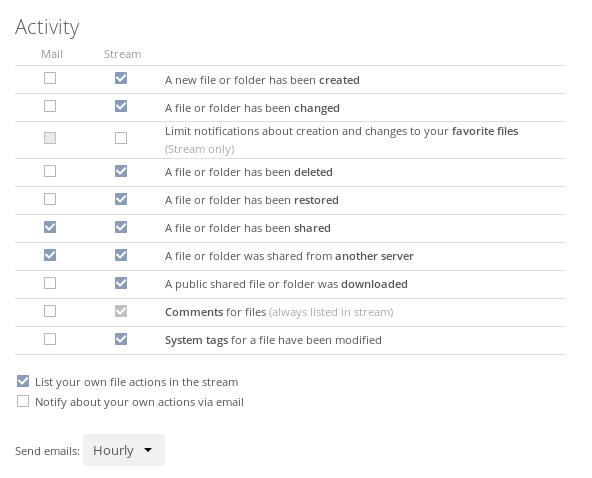Click the Stream column header
This screenshot has height=478, width=592.
tap(122, 54)
